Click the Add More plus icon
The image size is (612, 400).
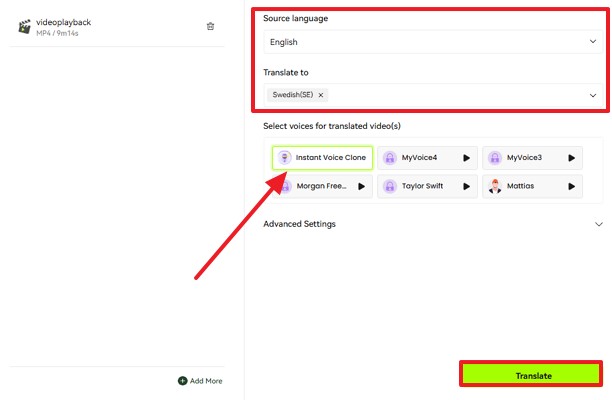point(182,380)
